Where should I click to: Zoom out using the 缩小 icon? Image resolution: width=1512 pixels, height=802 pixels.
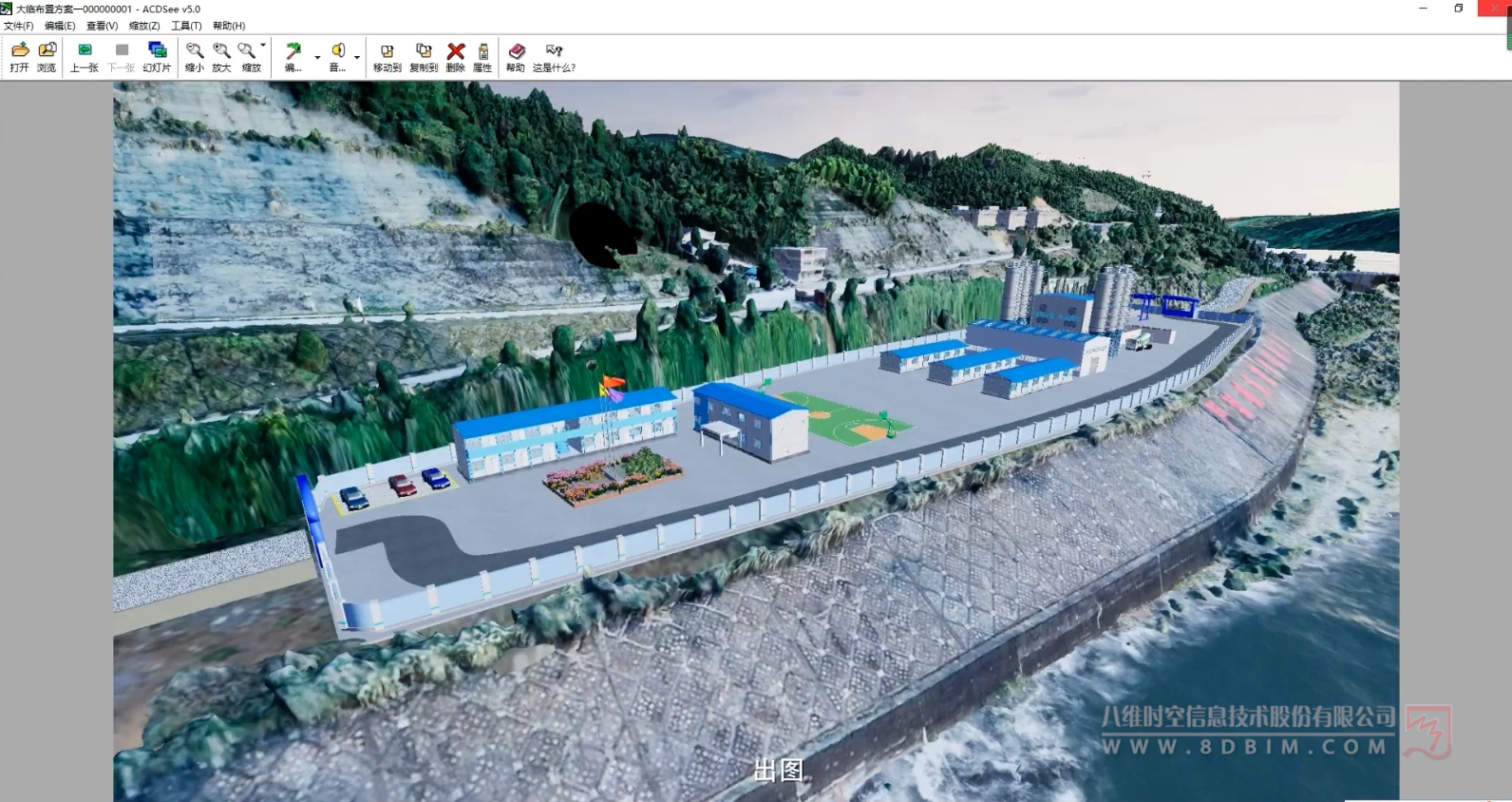click(x=195, y=56)
